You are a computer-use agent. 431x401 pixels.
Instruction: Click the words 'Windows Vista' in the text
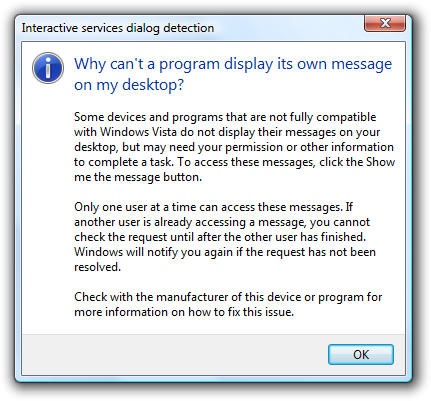(x=138, y=132)
